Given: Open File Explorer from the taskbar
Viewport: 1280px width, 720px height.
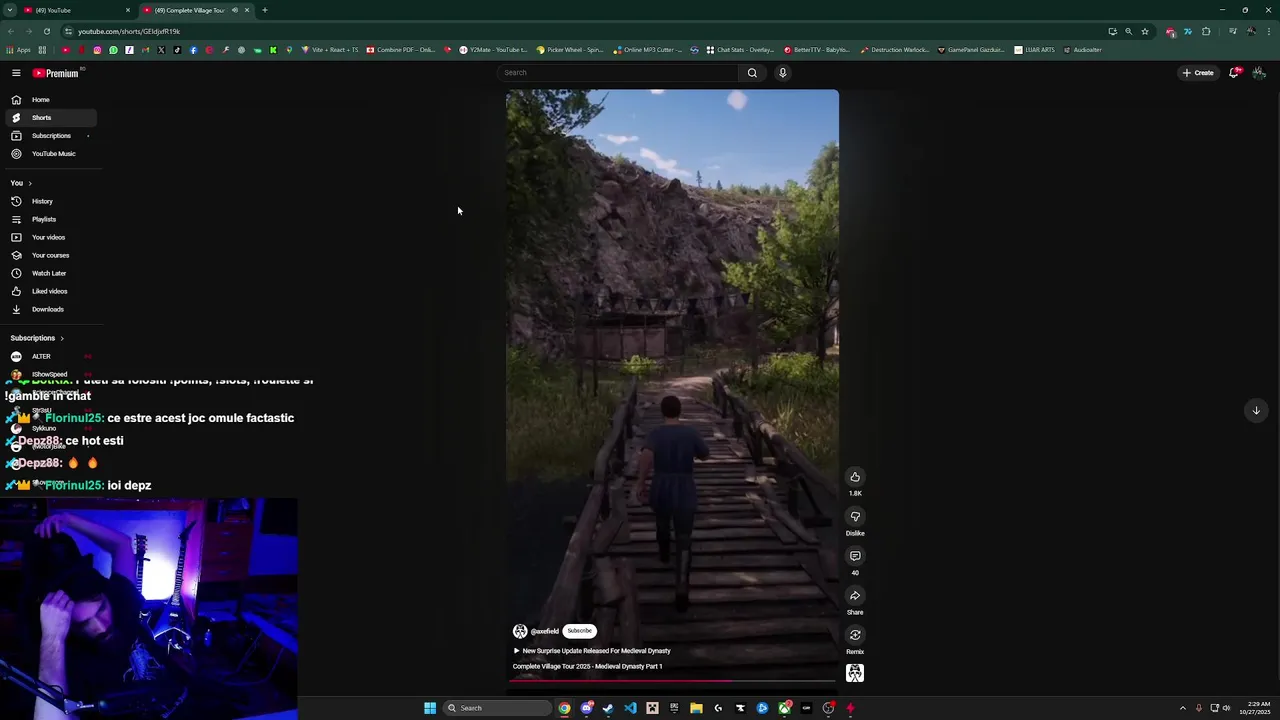Looking at the screenshot, I should coord(696,708).
